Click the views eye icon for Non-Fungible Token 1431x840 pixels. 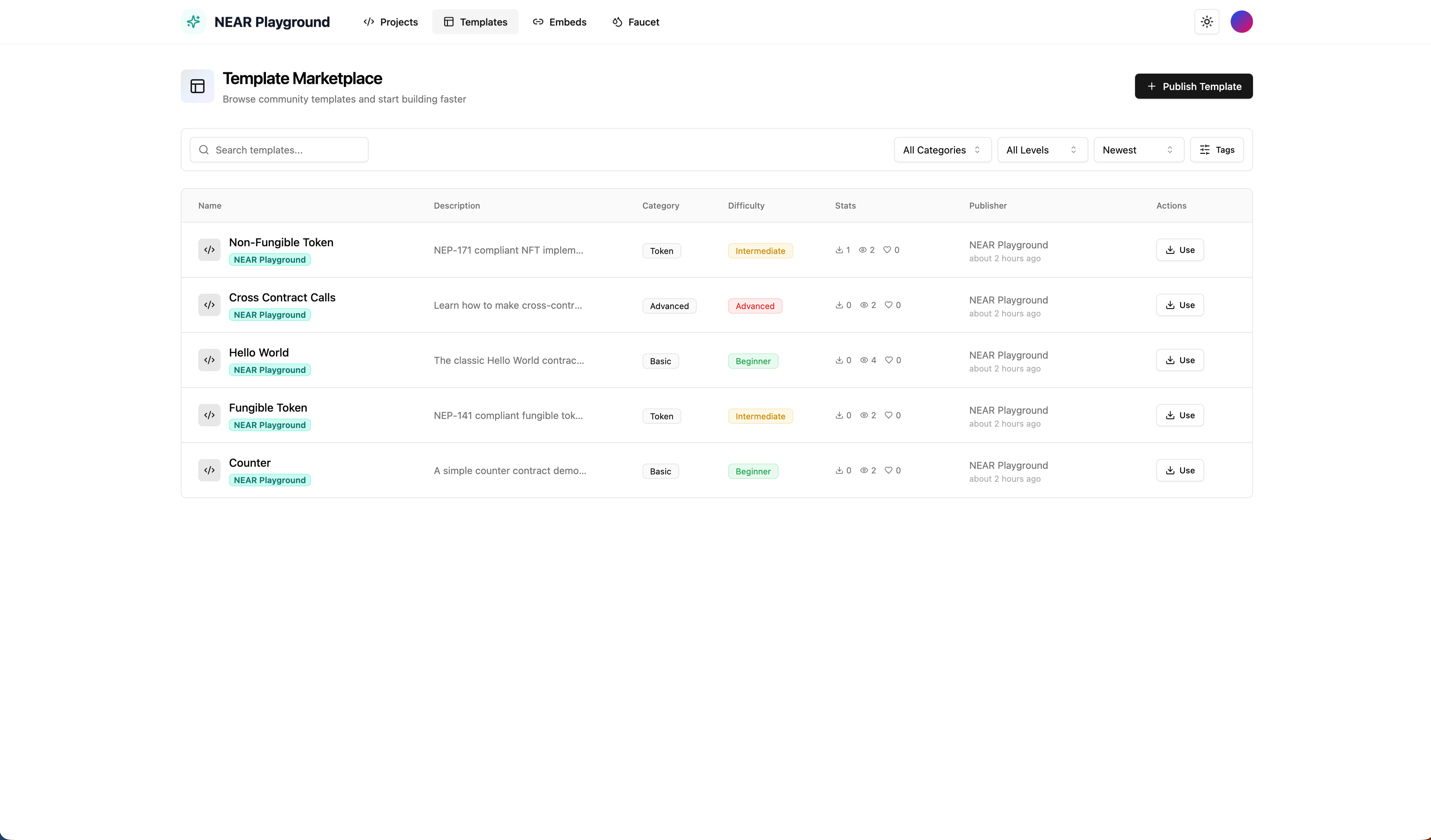click(x=862, y=250)
